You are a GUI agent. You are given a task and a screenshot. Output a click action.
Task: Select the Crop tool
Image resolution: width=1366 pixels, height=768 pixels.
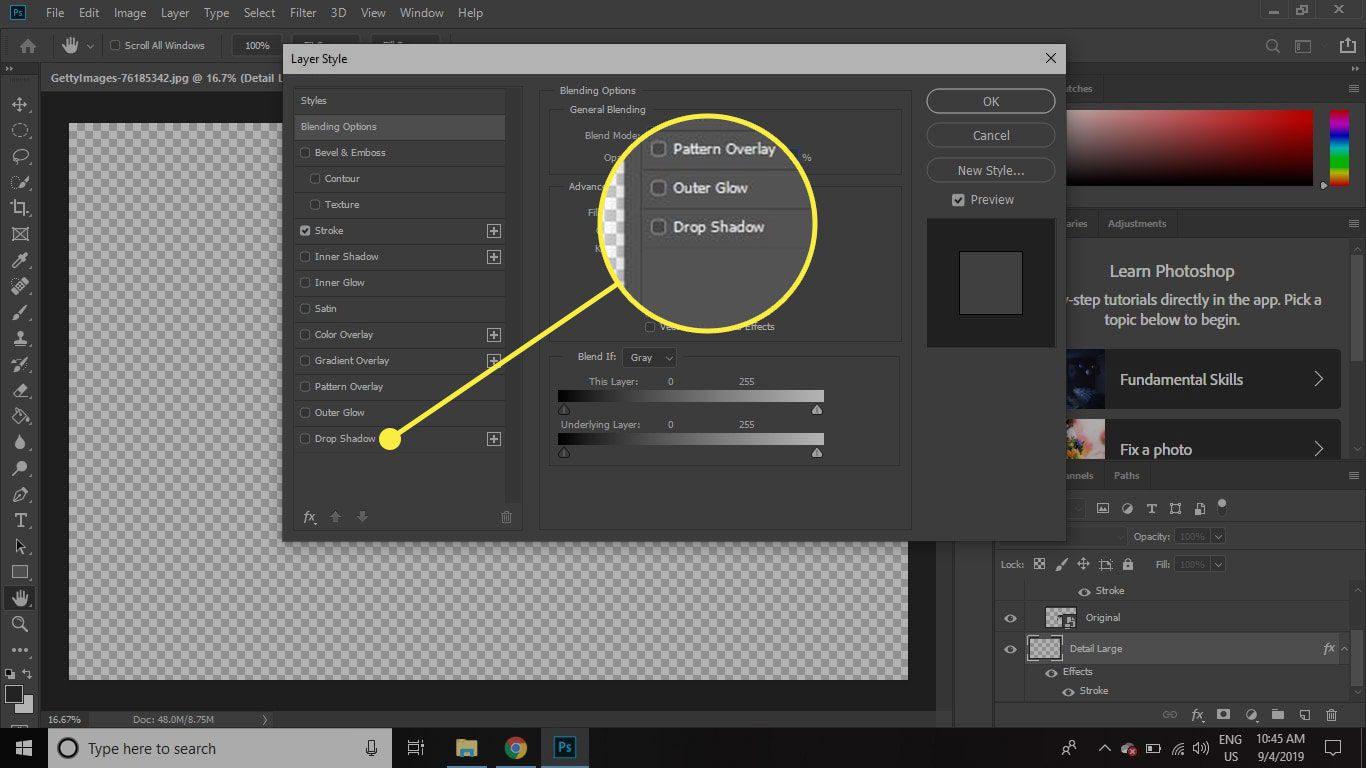19,208
